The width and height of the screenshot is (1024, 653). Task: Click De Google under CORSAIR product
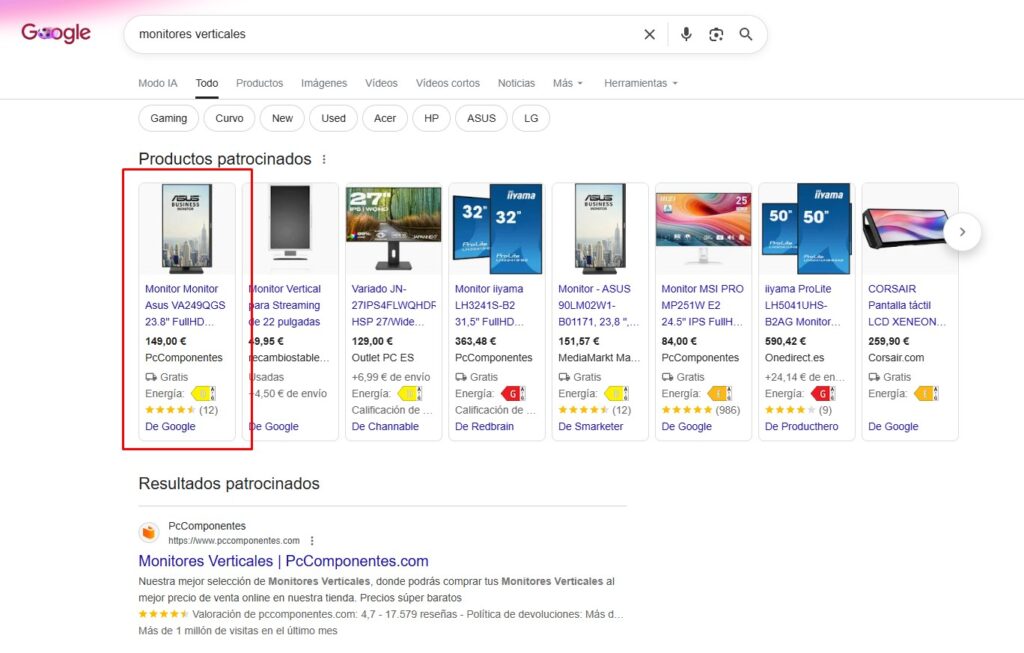coord(893,426)
